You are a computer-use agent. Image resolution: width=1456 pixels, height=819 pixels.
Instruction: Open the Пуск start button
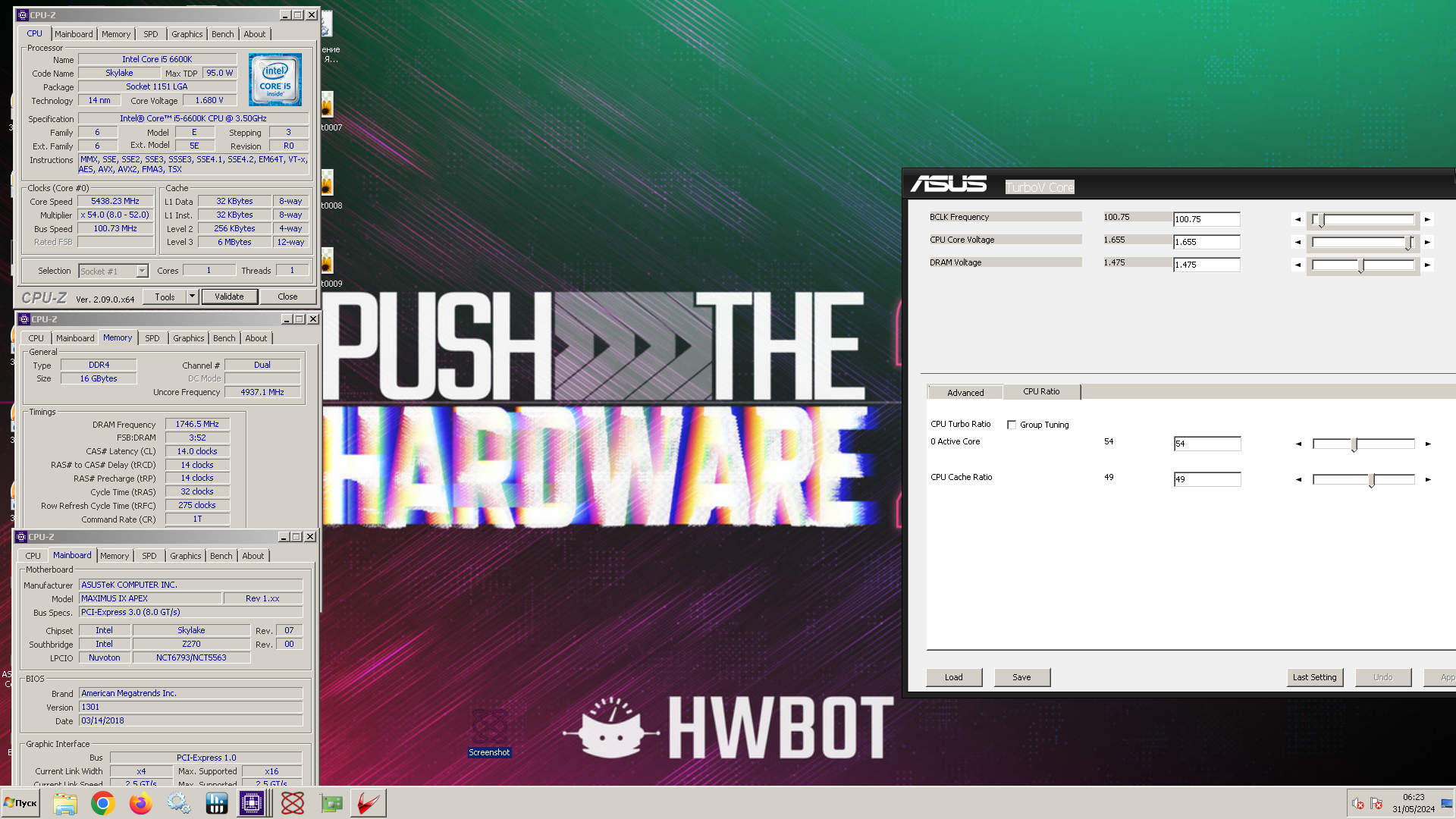point(20,803)
